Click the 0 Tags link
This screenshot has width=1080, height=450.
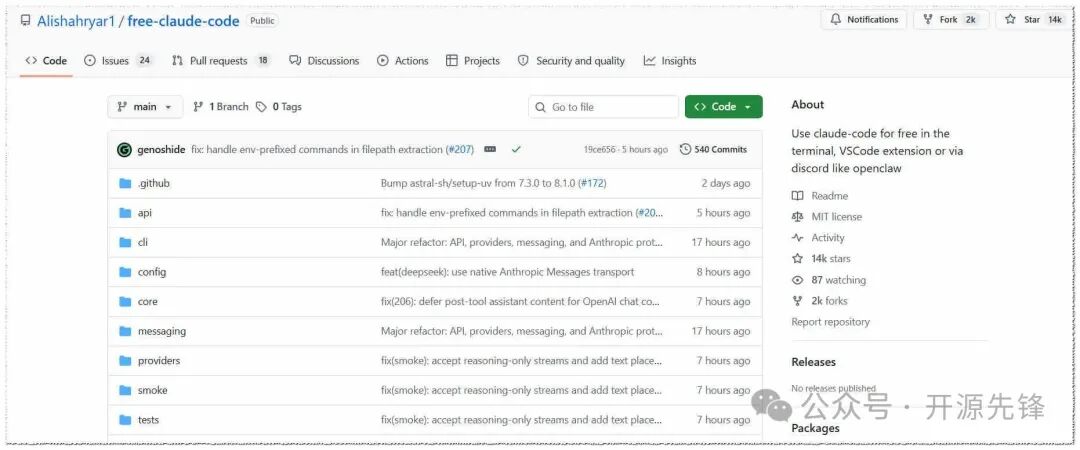click(x=279, y=107)
